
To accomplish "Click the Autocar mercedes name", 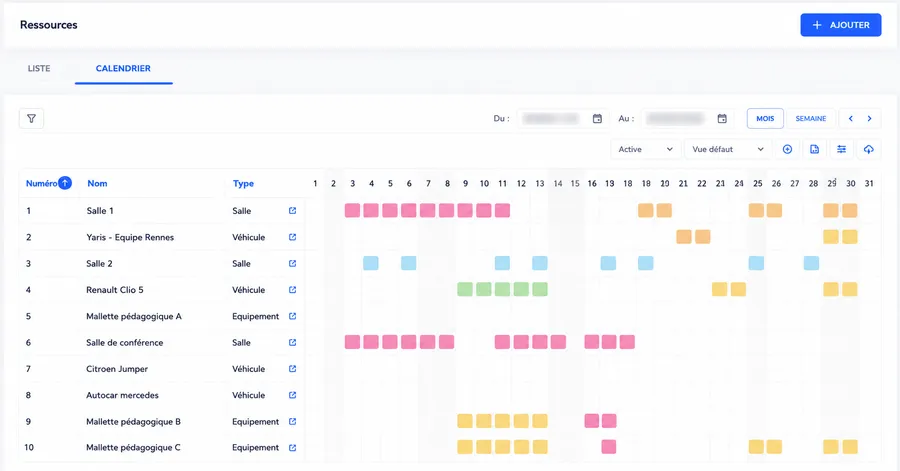I will (122, 395).
